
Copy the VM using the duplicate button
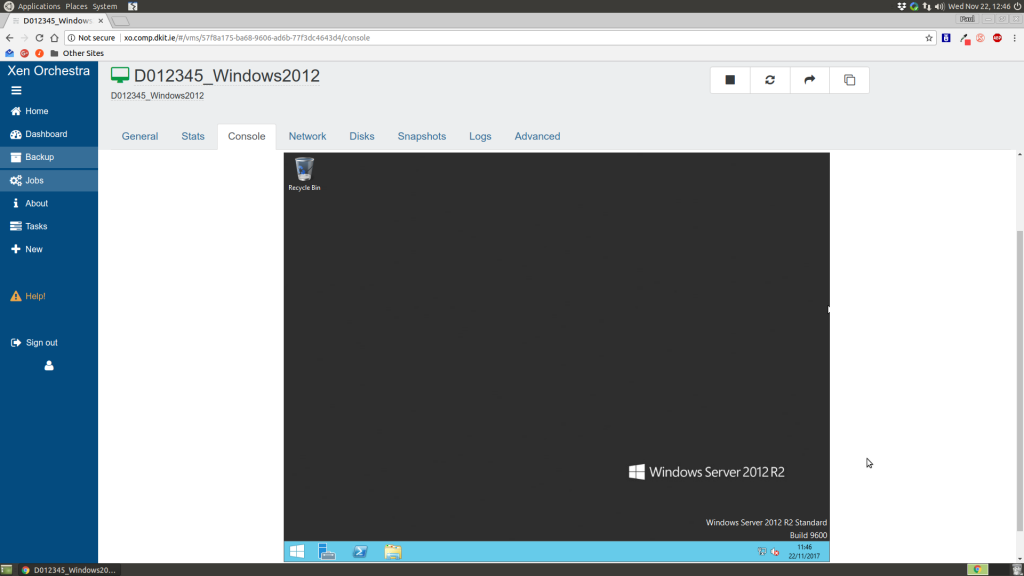pyautogui.click(x=849, y=80)
